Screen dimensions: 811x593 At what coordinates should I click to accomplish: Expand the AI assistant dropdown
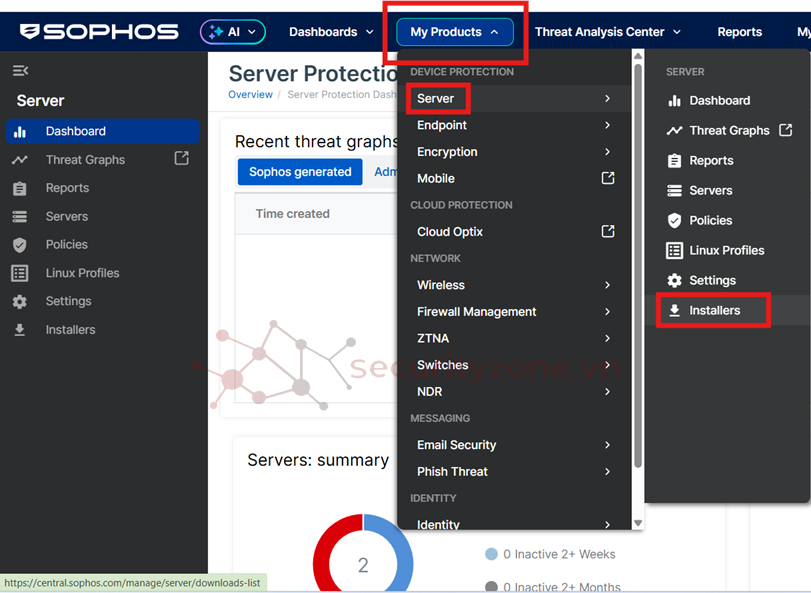(x=233, y=32)
